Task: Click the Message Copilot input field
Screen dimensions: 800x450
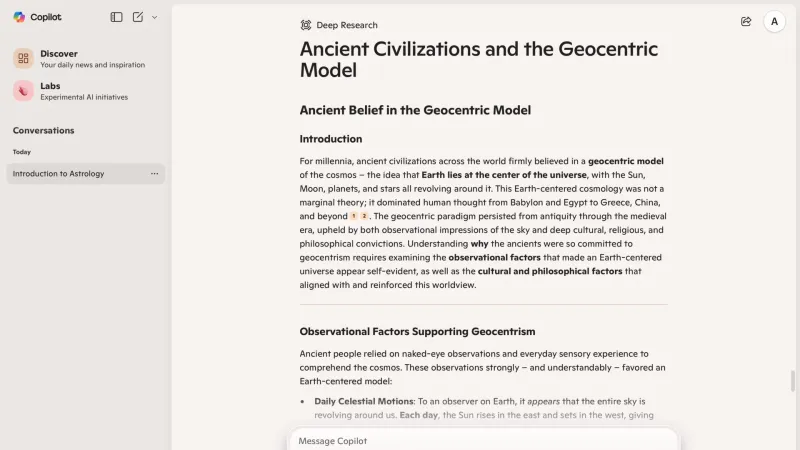Action: click(x=484, y=440)
